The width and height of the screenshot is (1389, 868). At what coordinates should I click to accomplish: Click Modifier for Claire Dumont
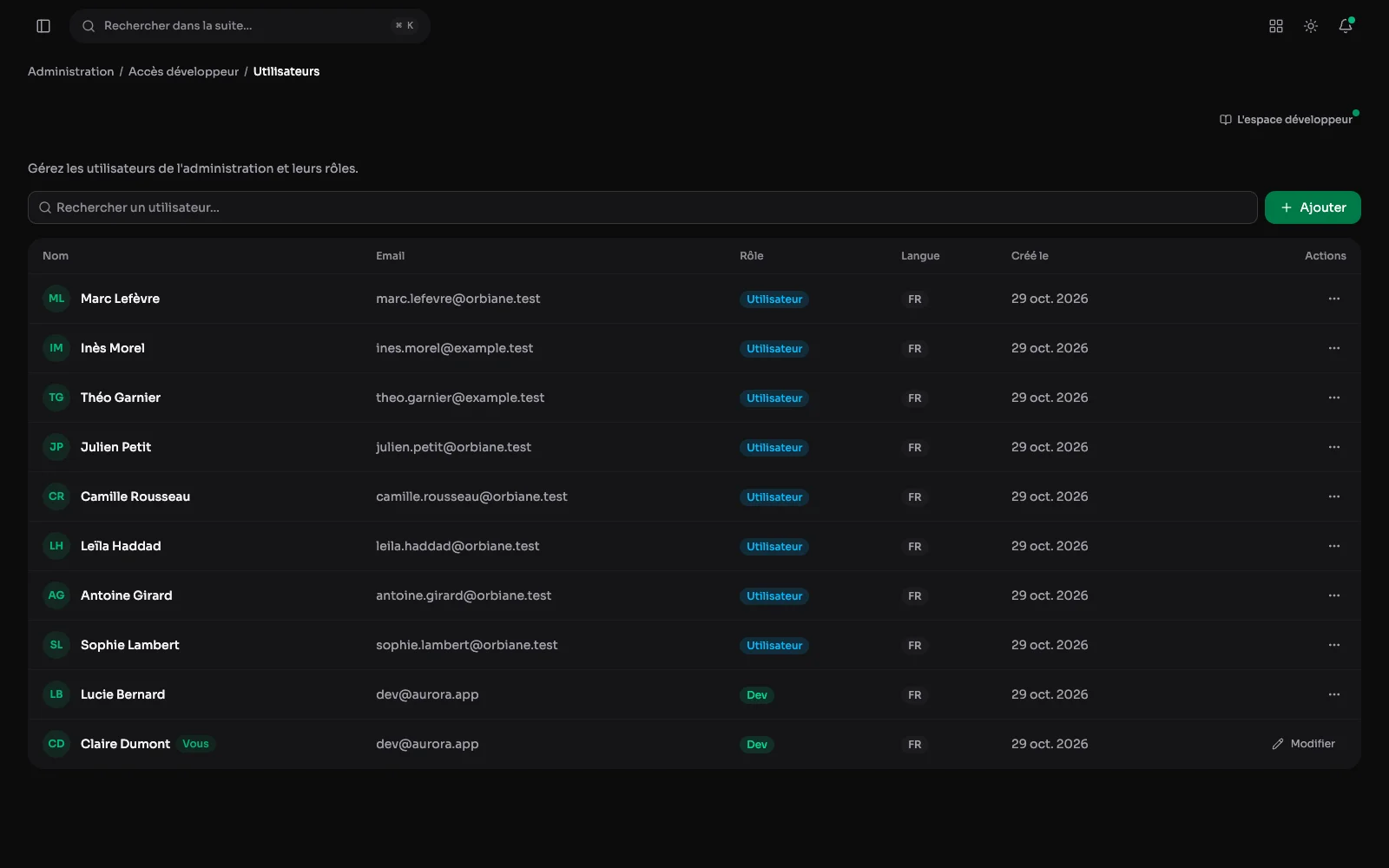[x=1304, y=744]
